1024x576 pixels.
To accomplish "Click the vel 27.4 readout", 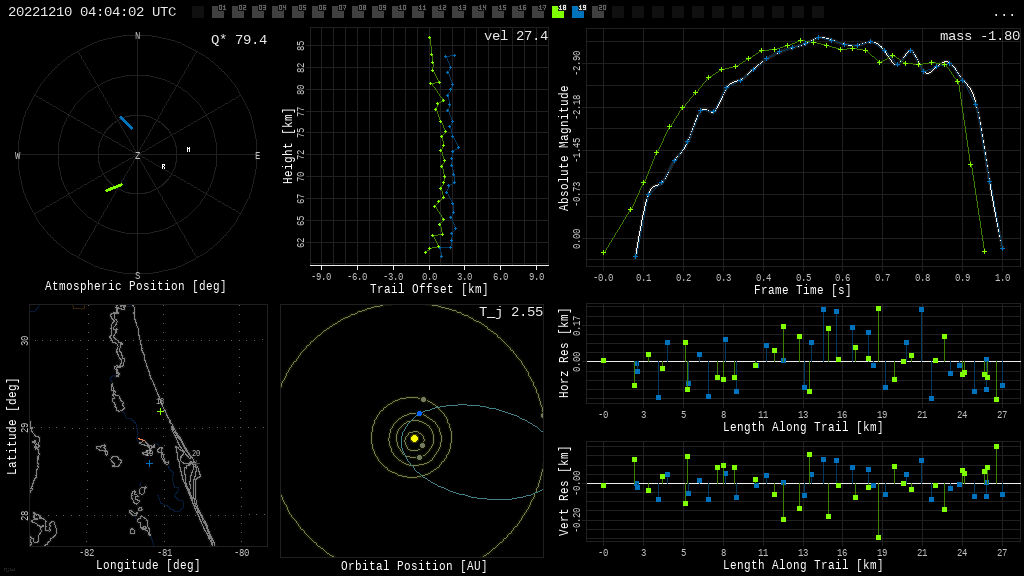I will (x=515, y=36).
